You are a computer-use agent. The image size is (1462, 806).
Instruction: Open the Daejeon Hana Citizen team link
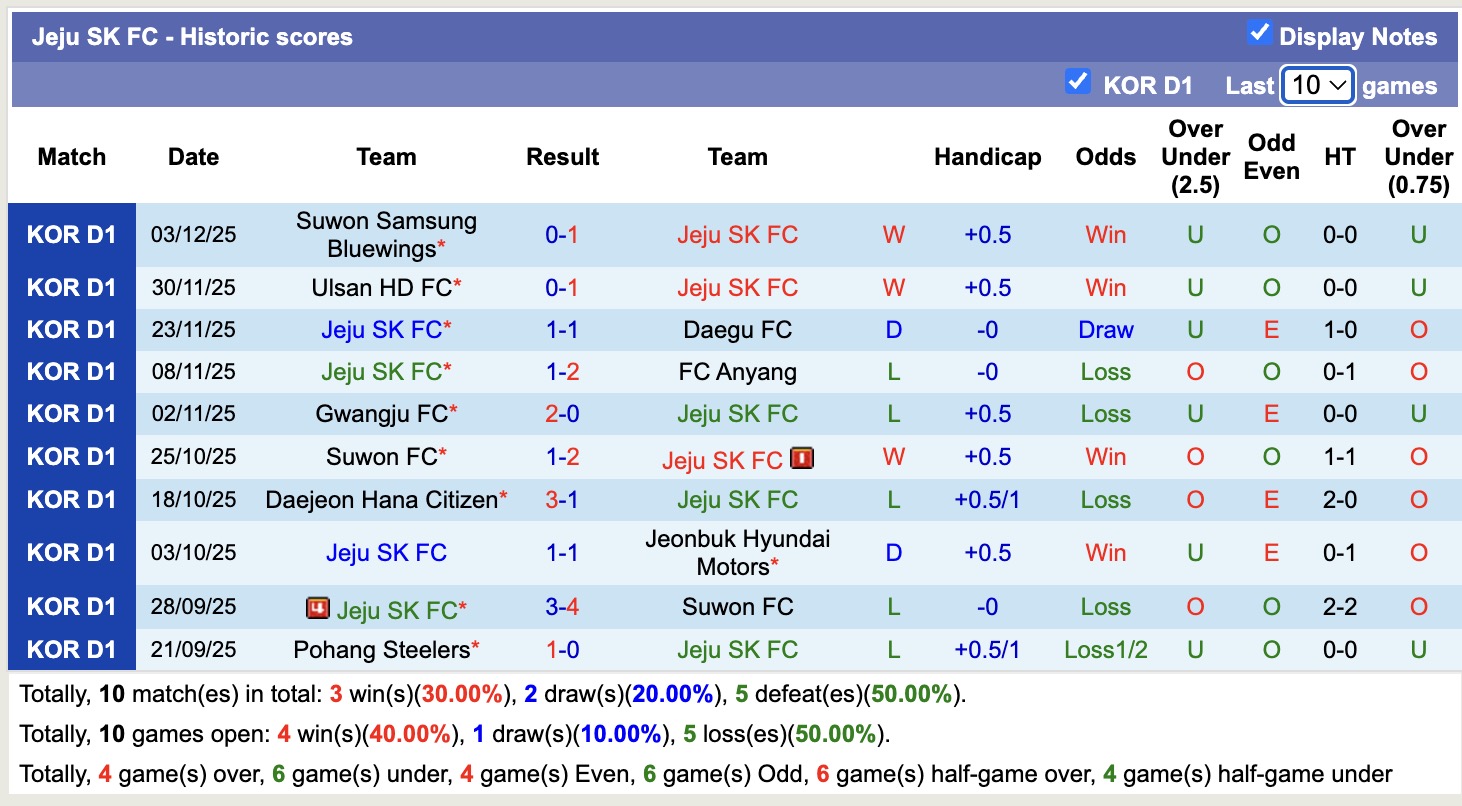(x=382, y=500)
